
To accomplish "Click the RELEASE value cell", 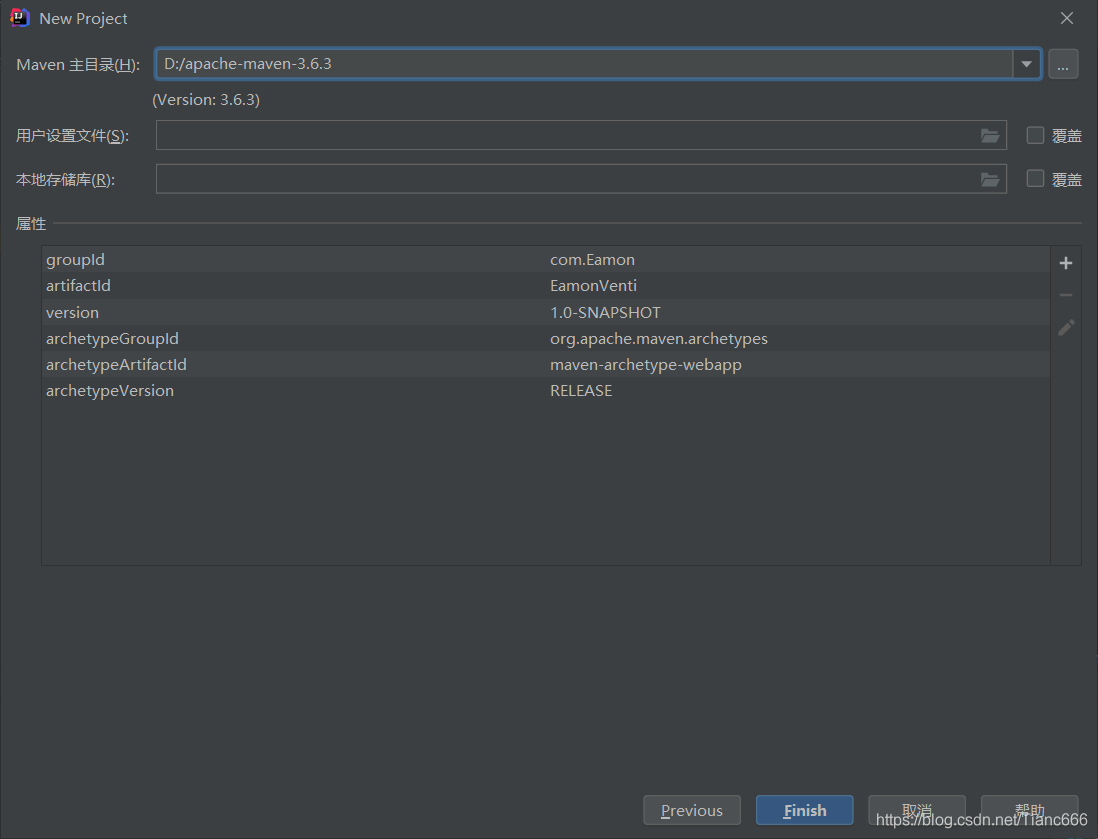I will tap(581, 391).
